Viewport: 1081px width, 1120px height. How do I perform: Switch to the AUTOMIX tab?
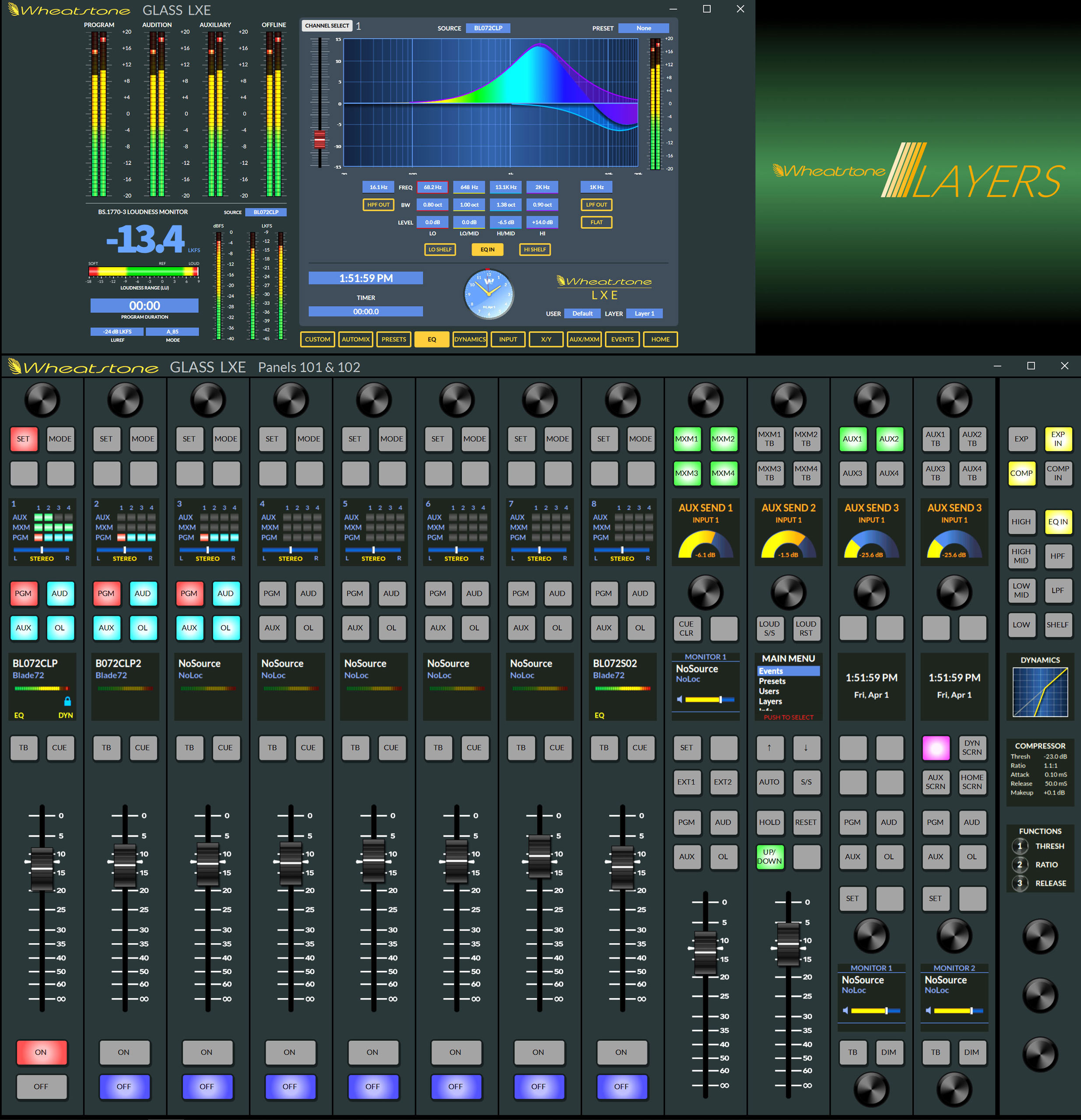[355, 339]
